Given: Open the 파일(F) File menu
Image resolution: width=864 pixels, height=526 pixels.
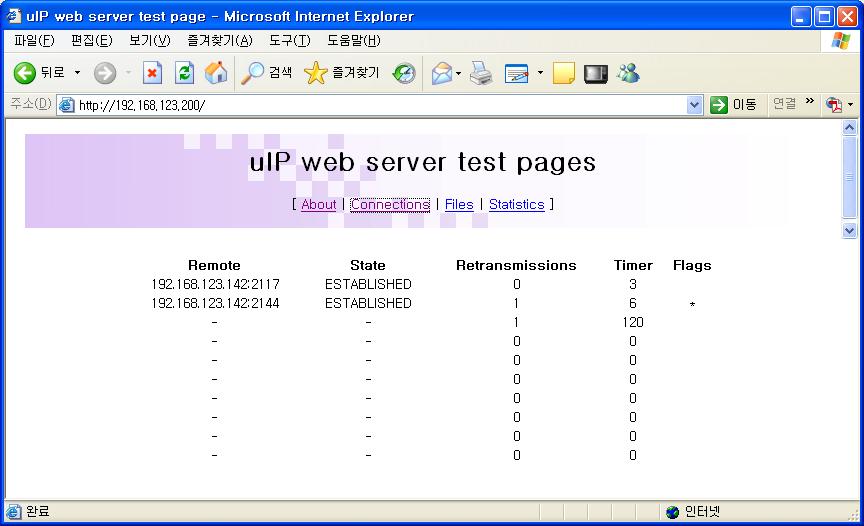Looking at the screenshot, I should 34,41.
